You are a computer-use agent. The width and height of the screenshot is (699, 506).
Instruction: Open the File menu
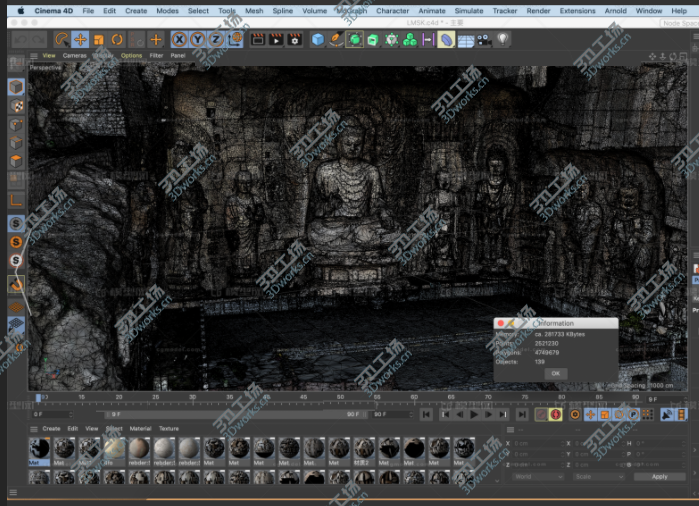(x=88, y=10)
